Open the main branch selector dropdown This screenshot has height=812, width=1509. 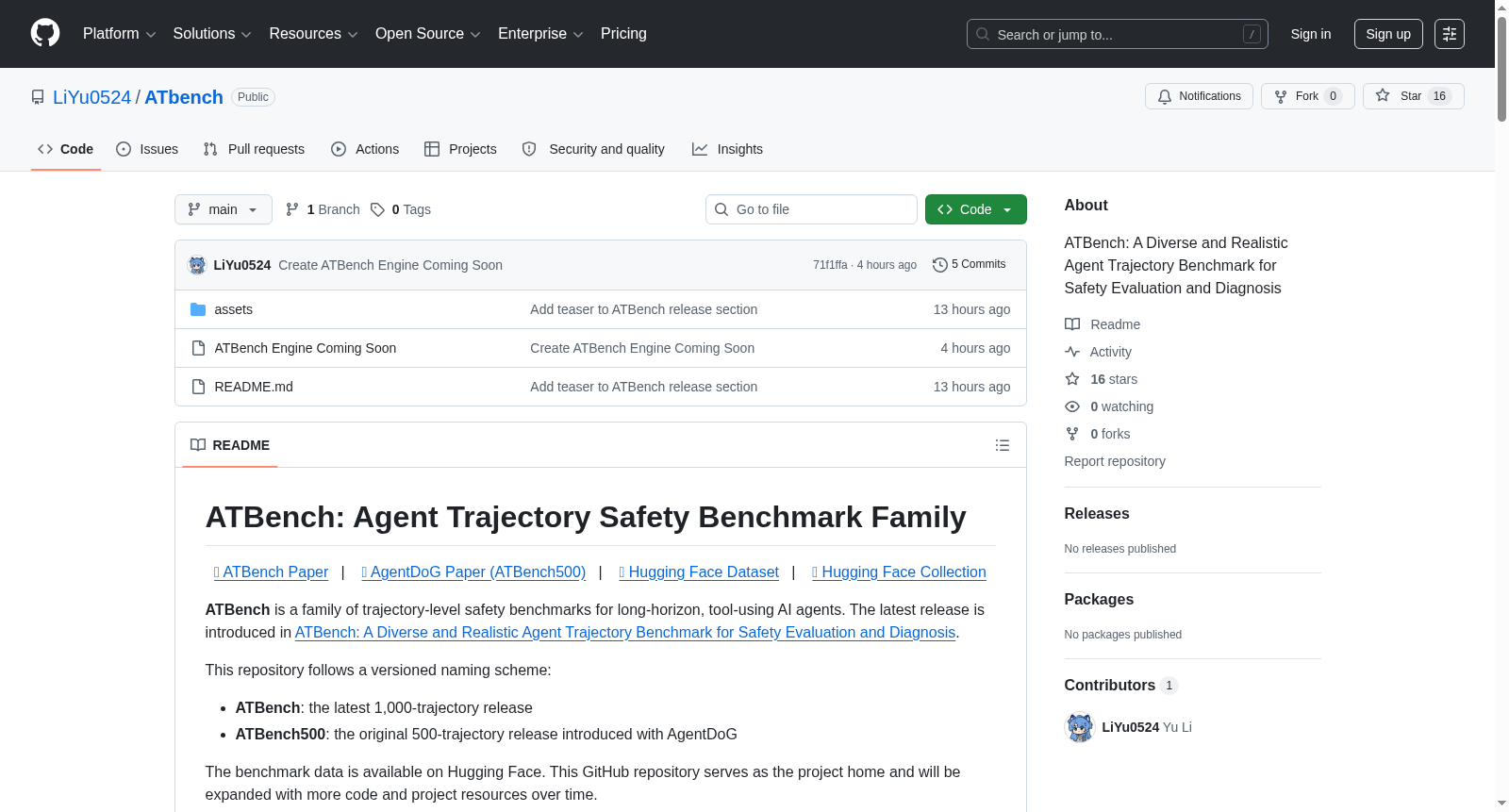coord(224,209)
